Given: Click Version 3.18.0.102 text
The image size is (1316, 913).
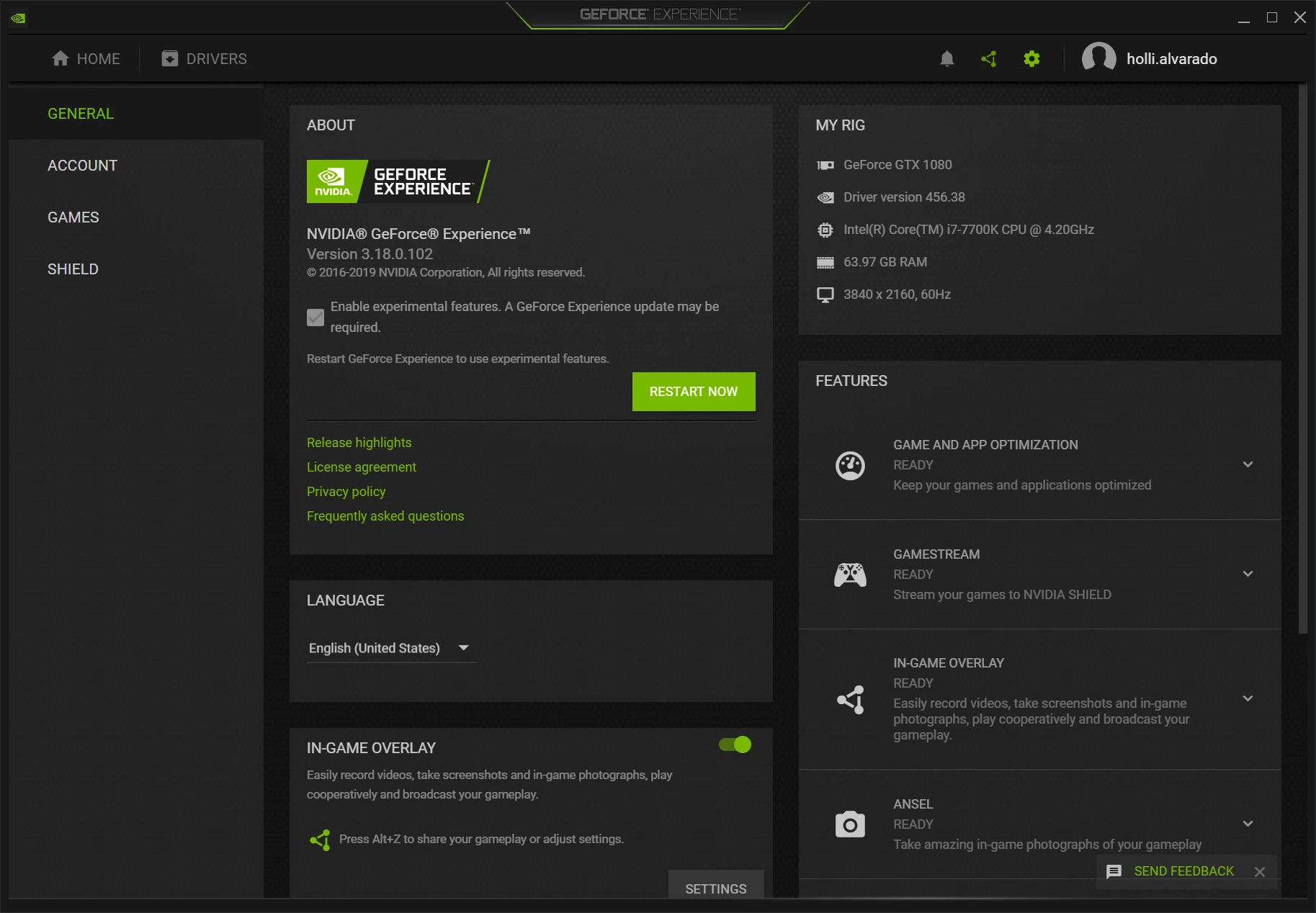Looking at the screenshot, I should click(x=370, y=254).
